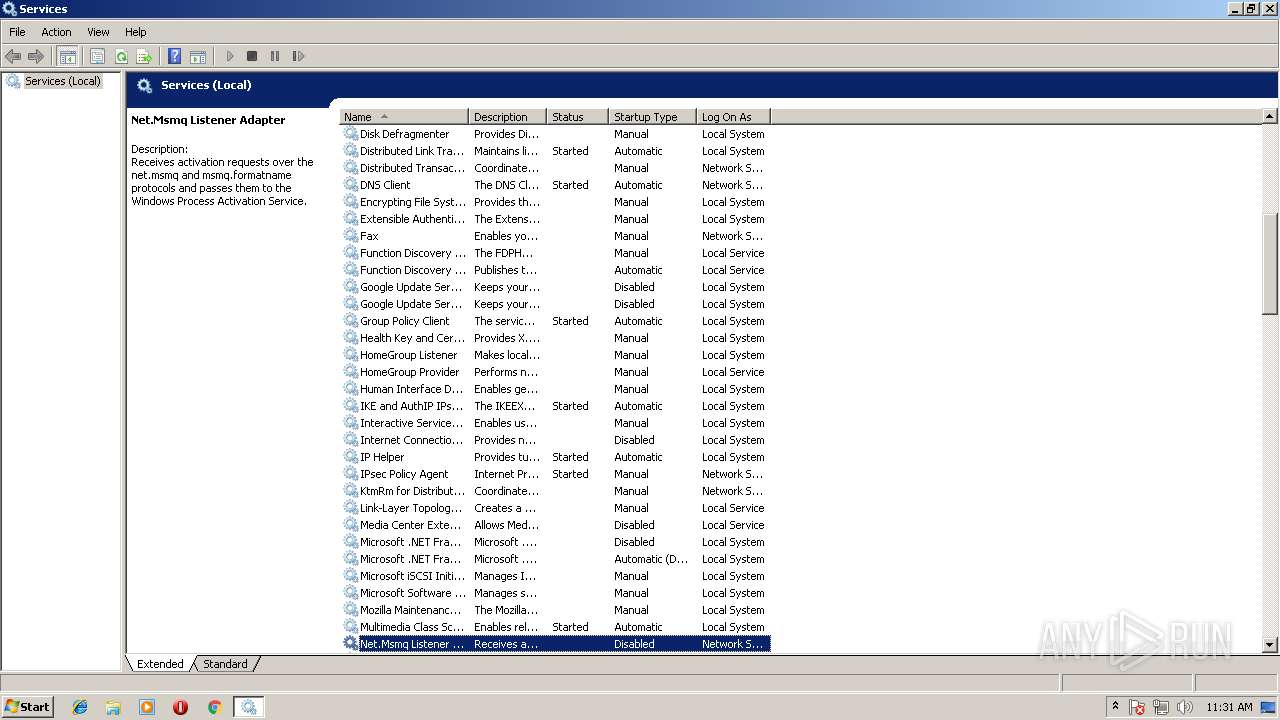Open the View menu
Image resolution: width=1280 pixels, height=720 pixels.
point(98,32)
